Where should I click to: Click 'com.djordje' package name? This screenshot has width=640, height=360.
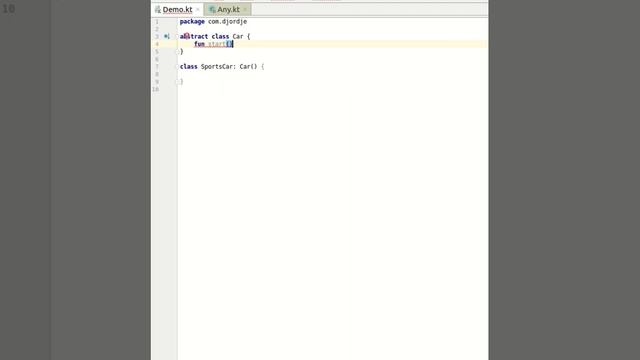coord(227,22)
